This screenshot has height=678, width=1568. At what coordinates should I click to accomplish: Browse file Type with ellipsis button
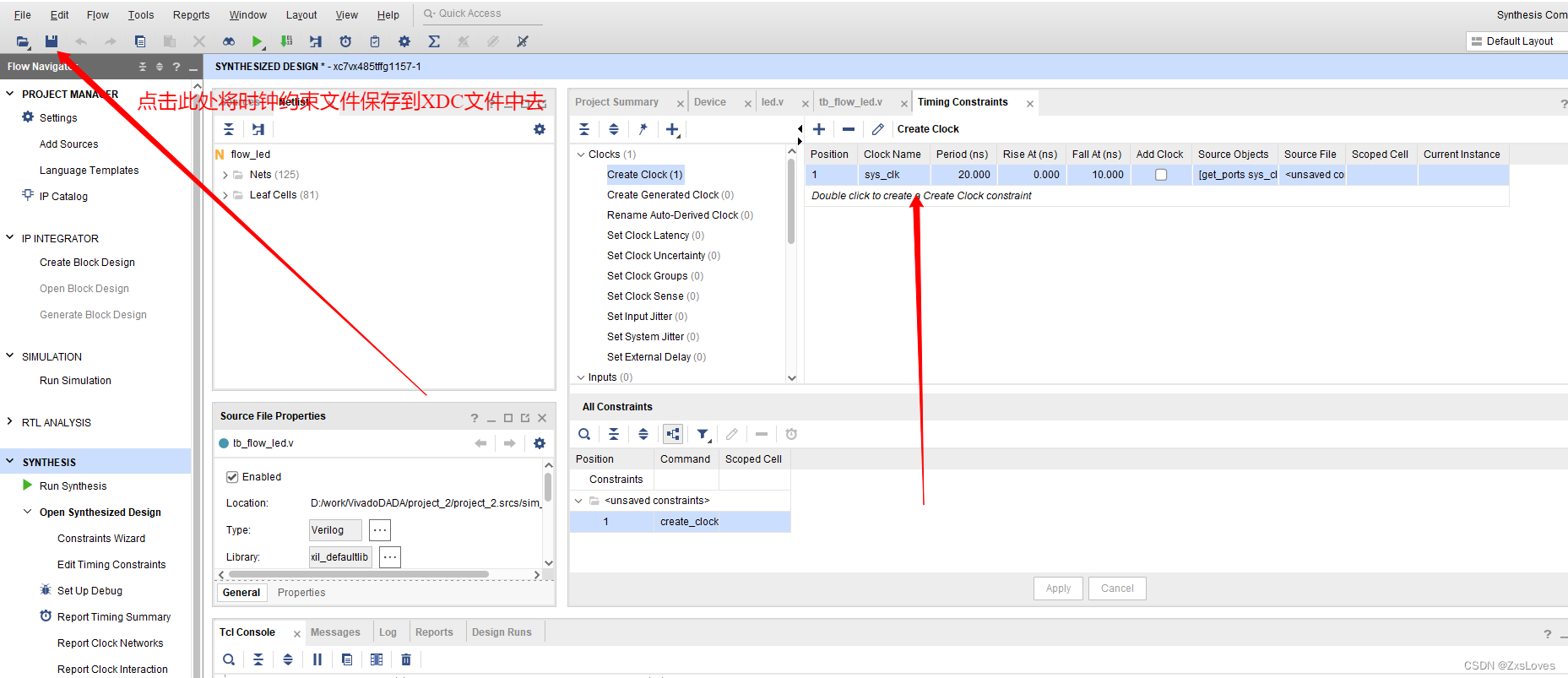380,530
